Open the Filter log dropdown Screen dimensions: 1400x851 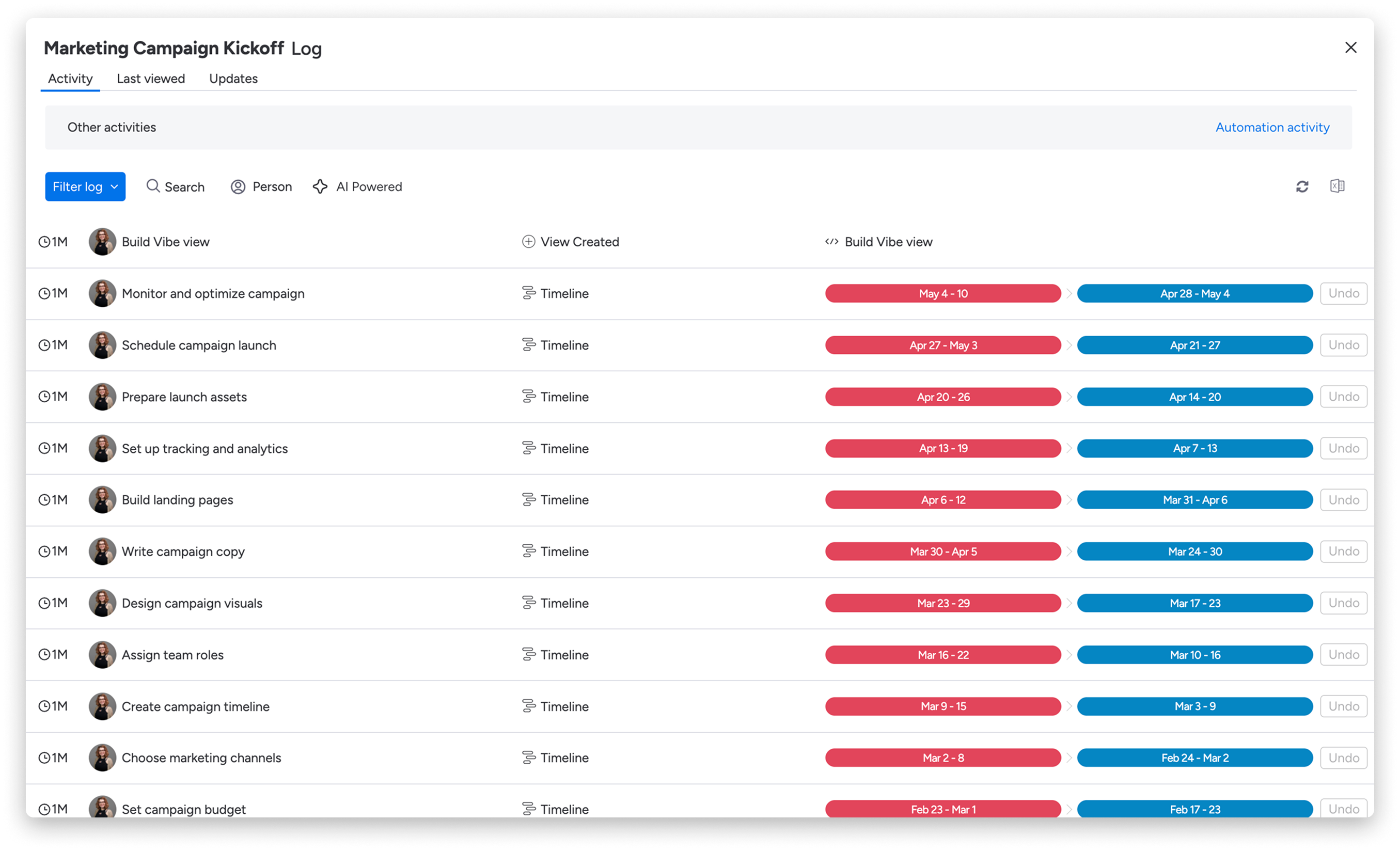click(x=85, y=186)
